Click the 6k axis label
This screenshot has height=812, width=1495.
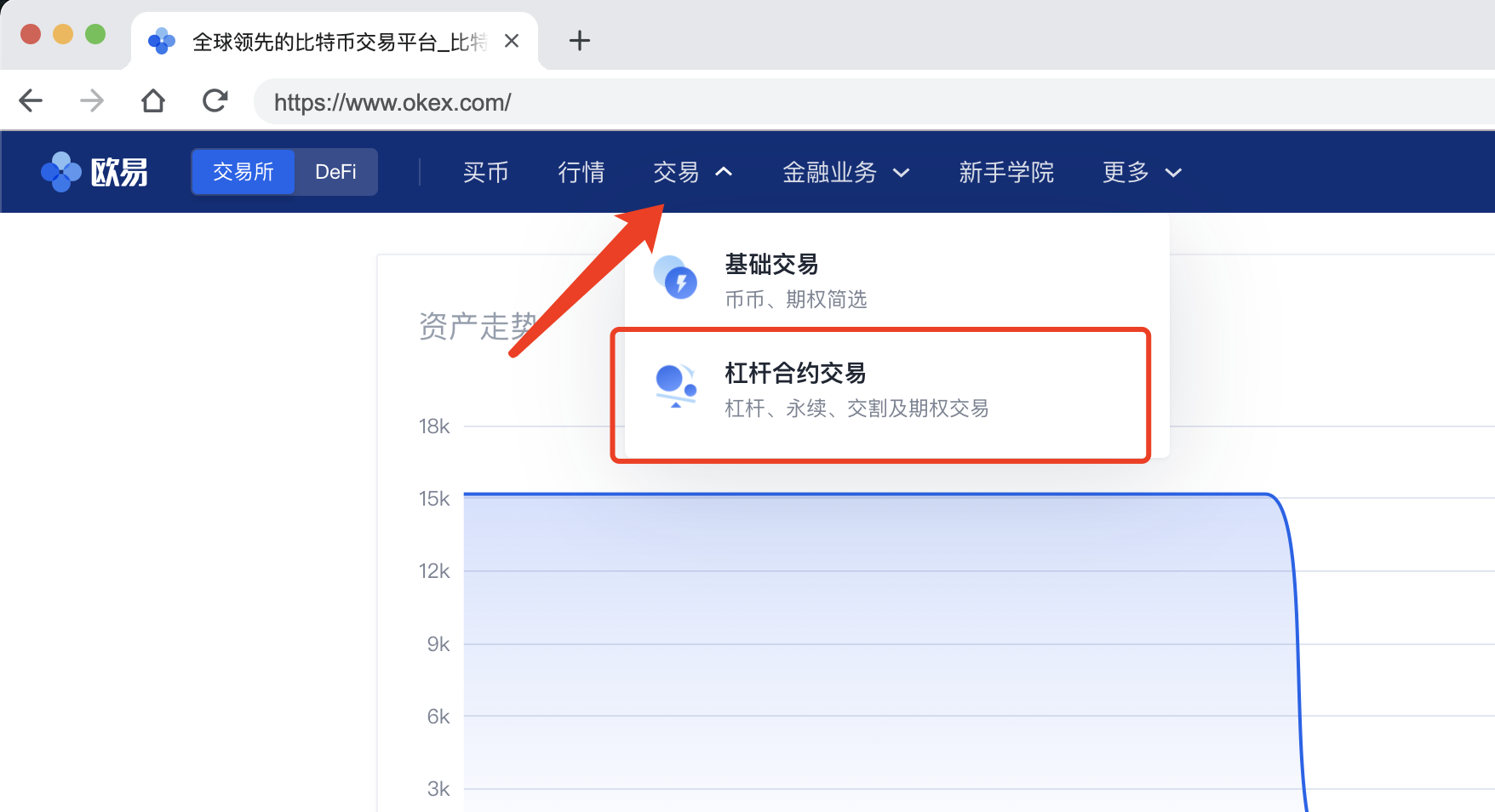pyautogui.click(x=438, y=717)
